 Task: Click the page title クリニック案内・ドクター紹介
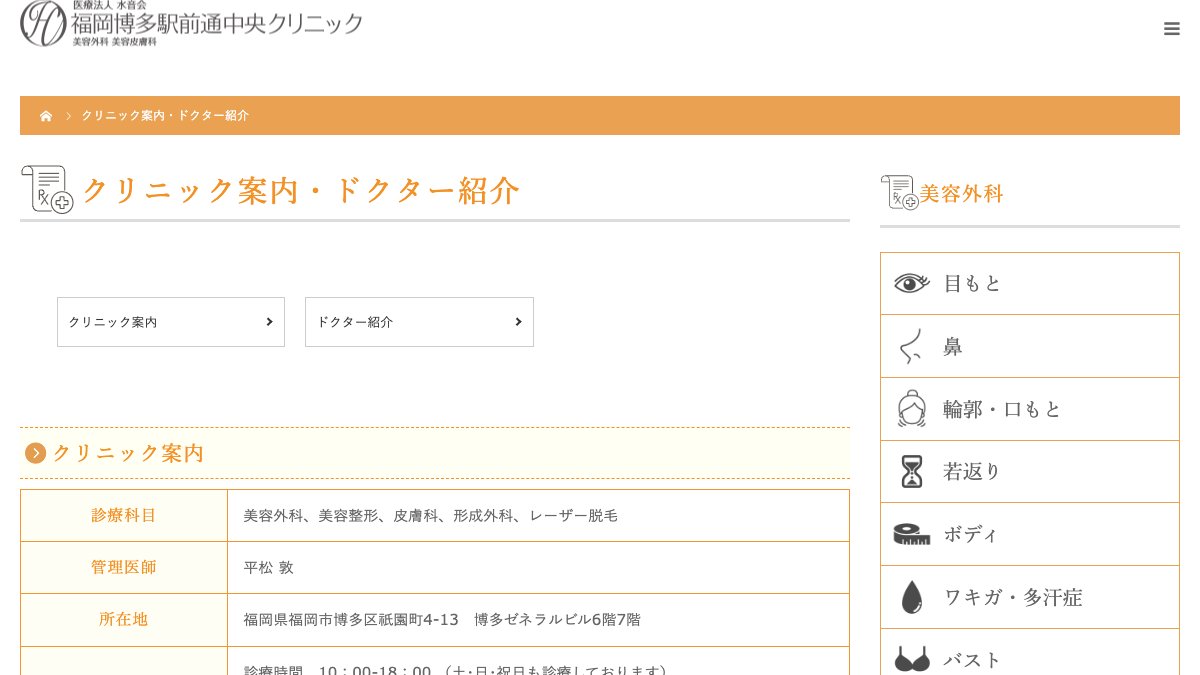click(x=301, y=190)
